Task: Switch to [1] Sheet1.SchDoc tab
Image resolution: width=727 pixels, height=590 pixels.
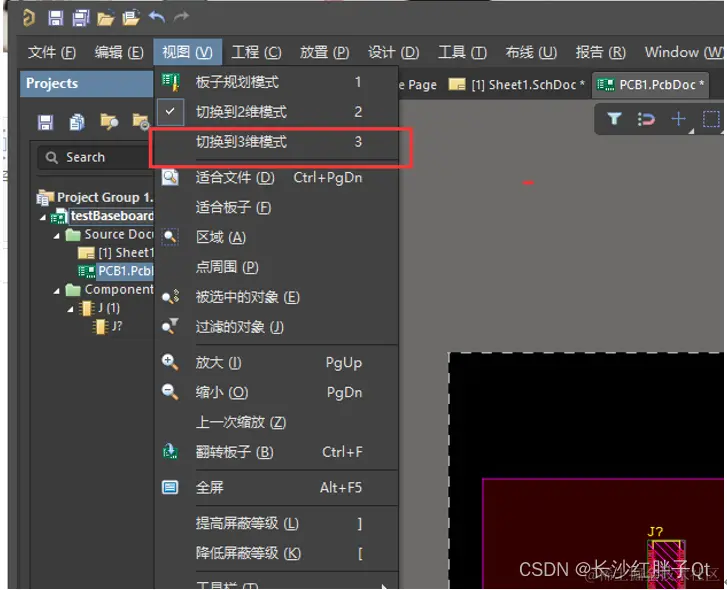Action: click(x=517, y=85)
